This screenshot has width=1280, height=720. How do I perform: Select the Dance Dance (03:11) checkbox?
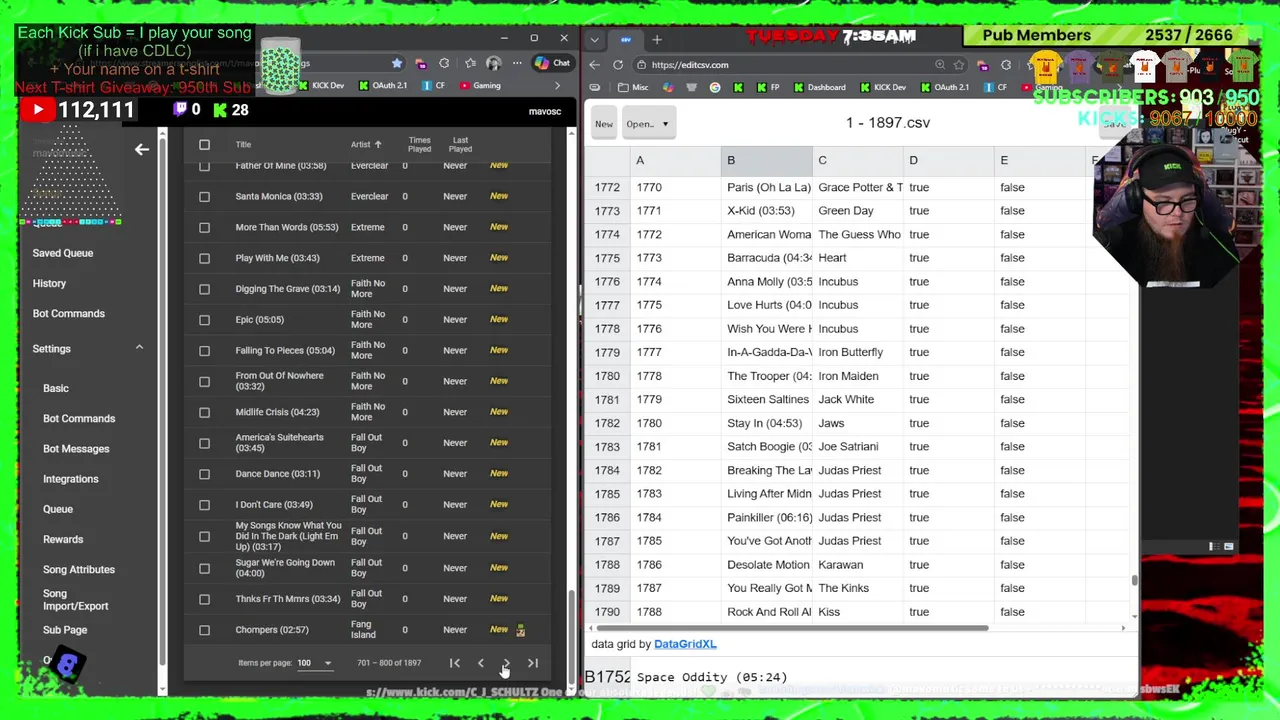[x=204, y=474]
